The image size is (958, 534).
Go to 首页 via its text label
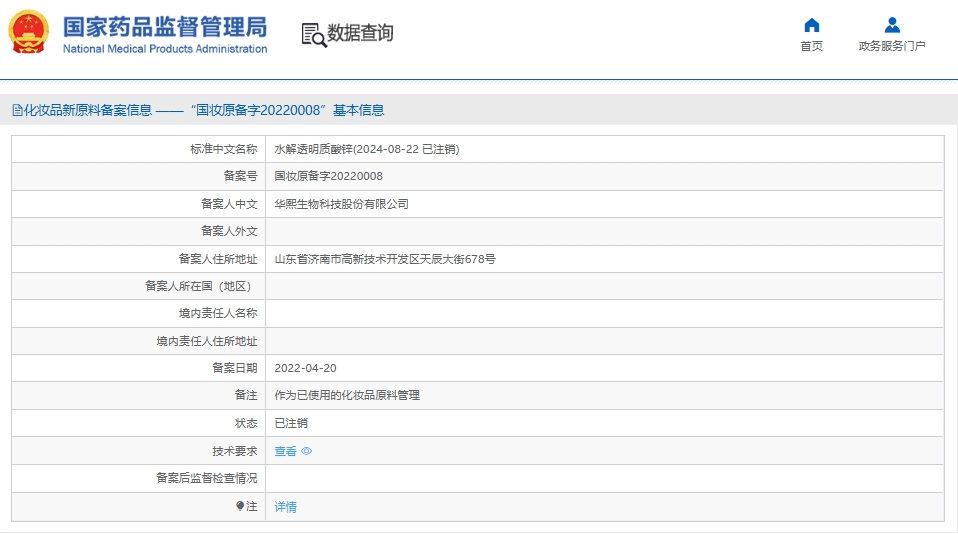811,46
